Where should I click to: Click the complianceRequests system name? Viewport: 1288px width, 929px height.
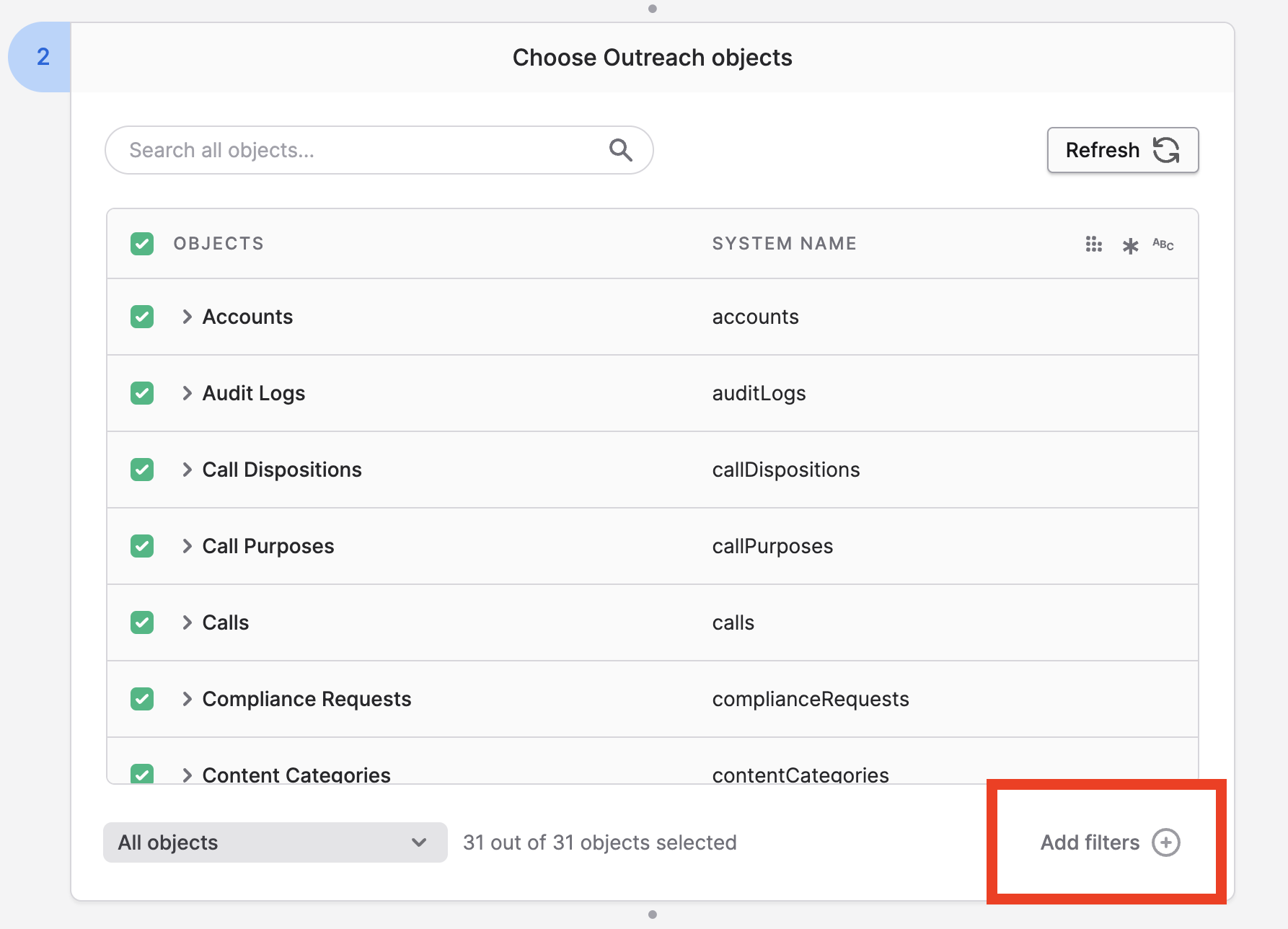tap(811, 699)
